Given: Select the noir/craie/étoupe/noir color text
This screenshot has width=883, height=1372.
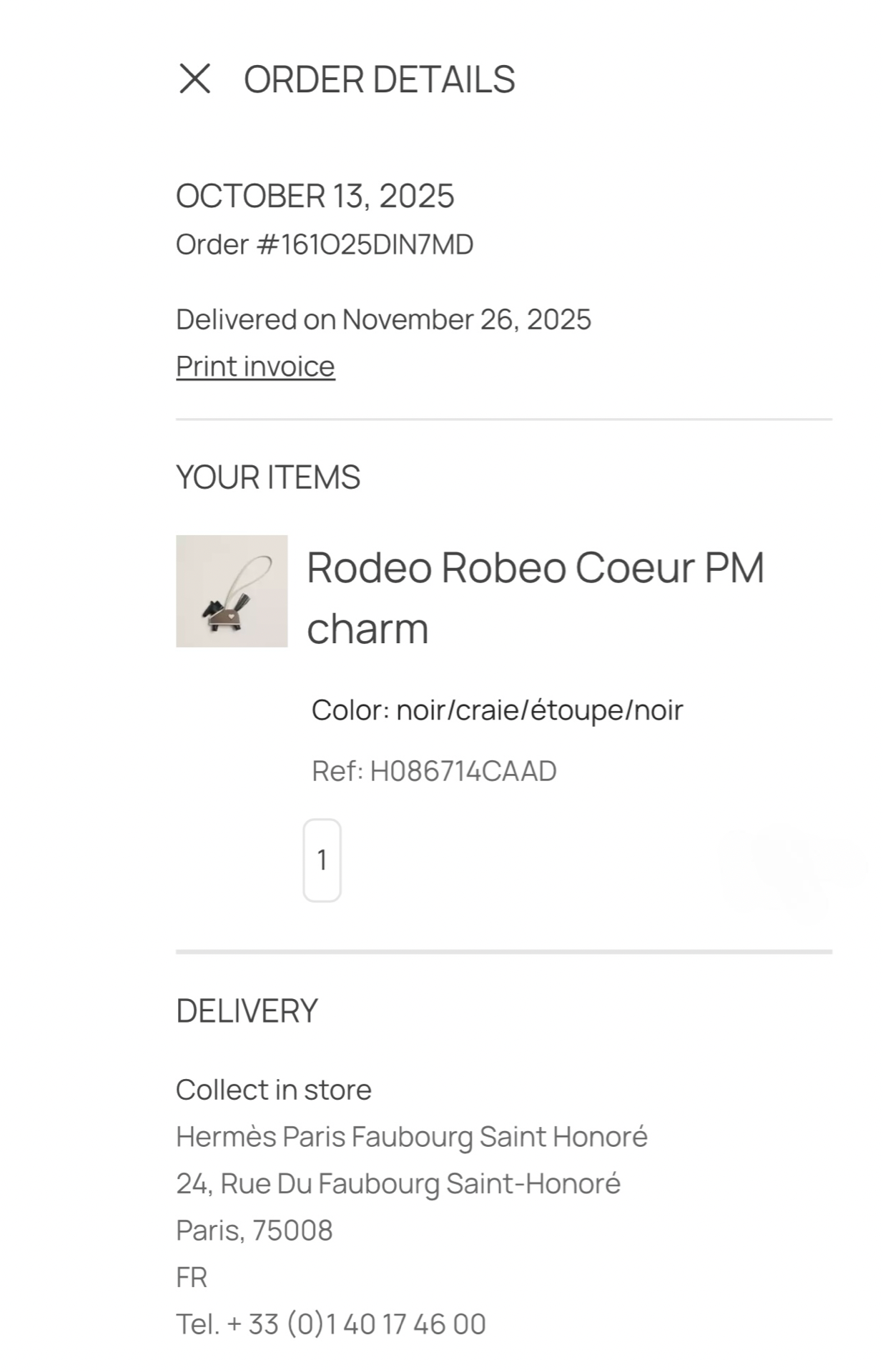Looking at the screenshot, I should pos(539,710).
